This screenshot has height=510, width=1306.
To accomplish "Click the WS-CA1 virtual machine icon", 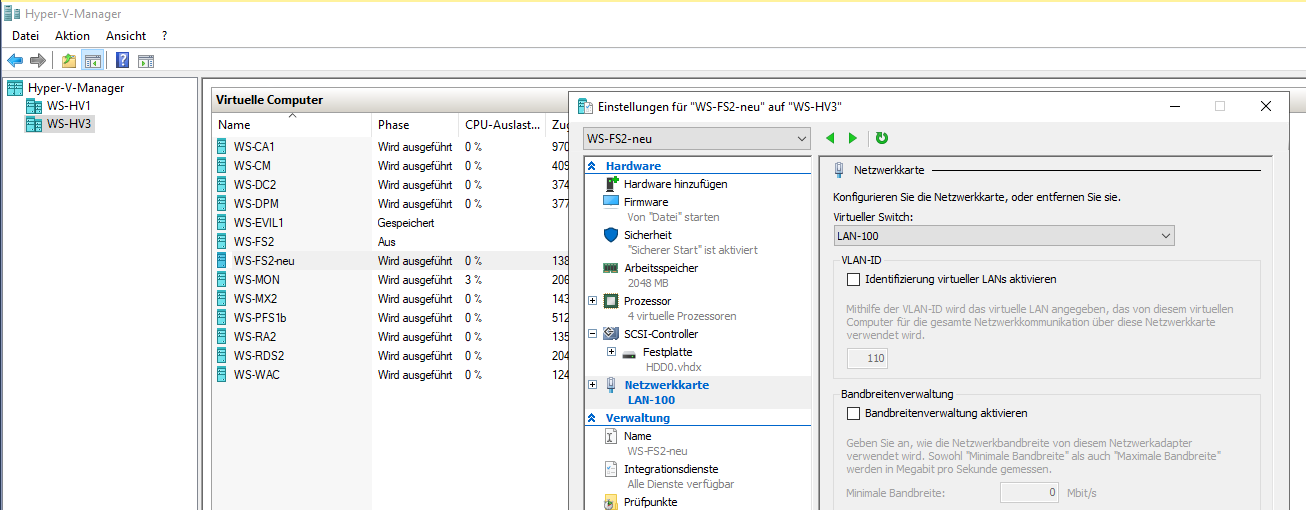I will [222, 146].
